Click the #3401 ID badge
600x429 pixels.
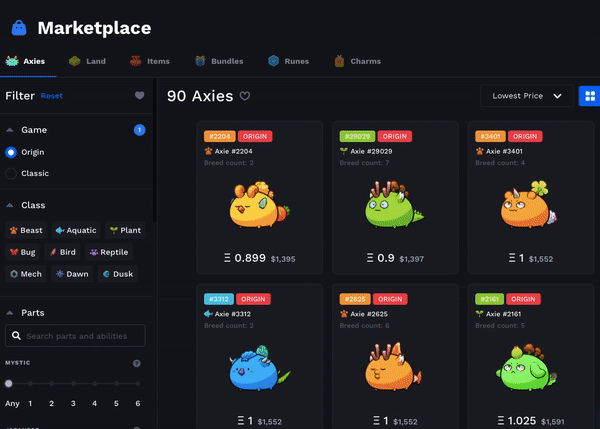490,136
